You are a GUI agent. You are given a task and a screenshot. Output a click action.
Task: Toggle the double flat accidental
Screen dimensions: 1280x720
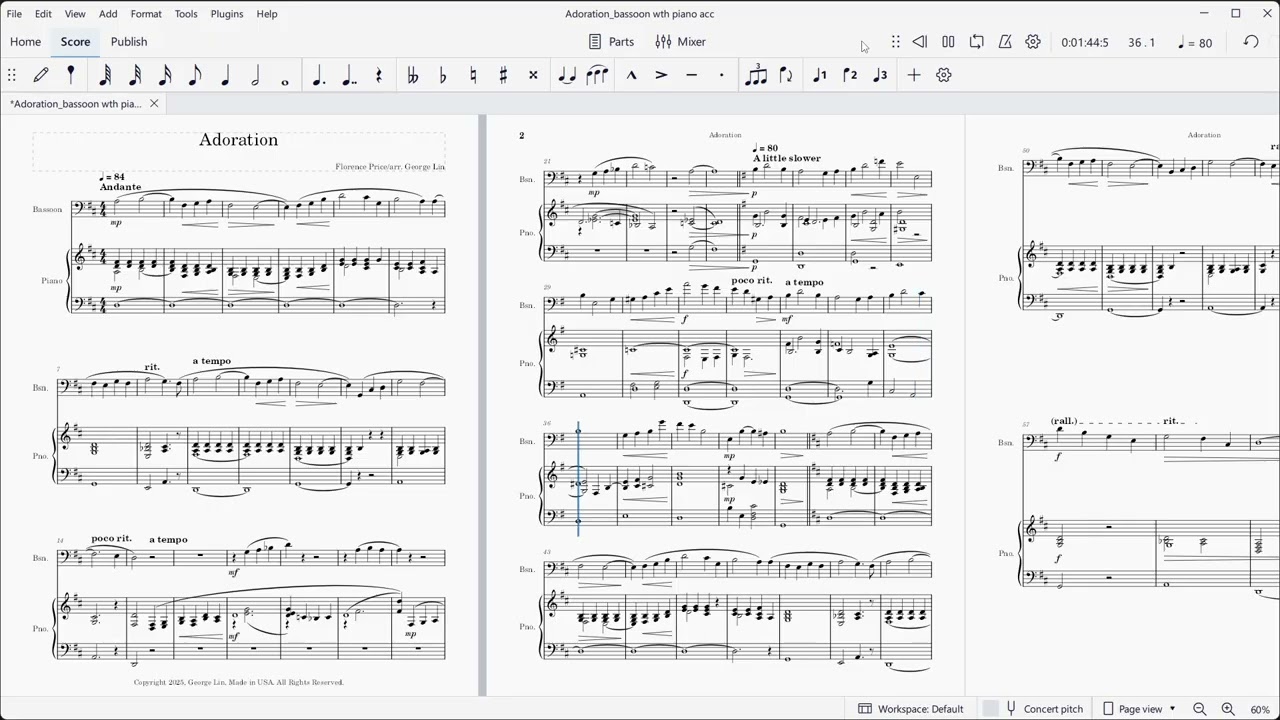click(x=412, y=75)
